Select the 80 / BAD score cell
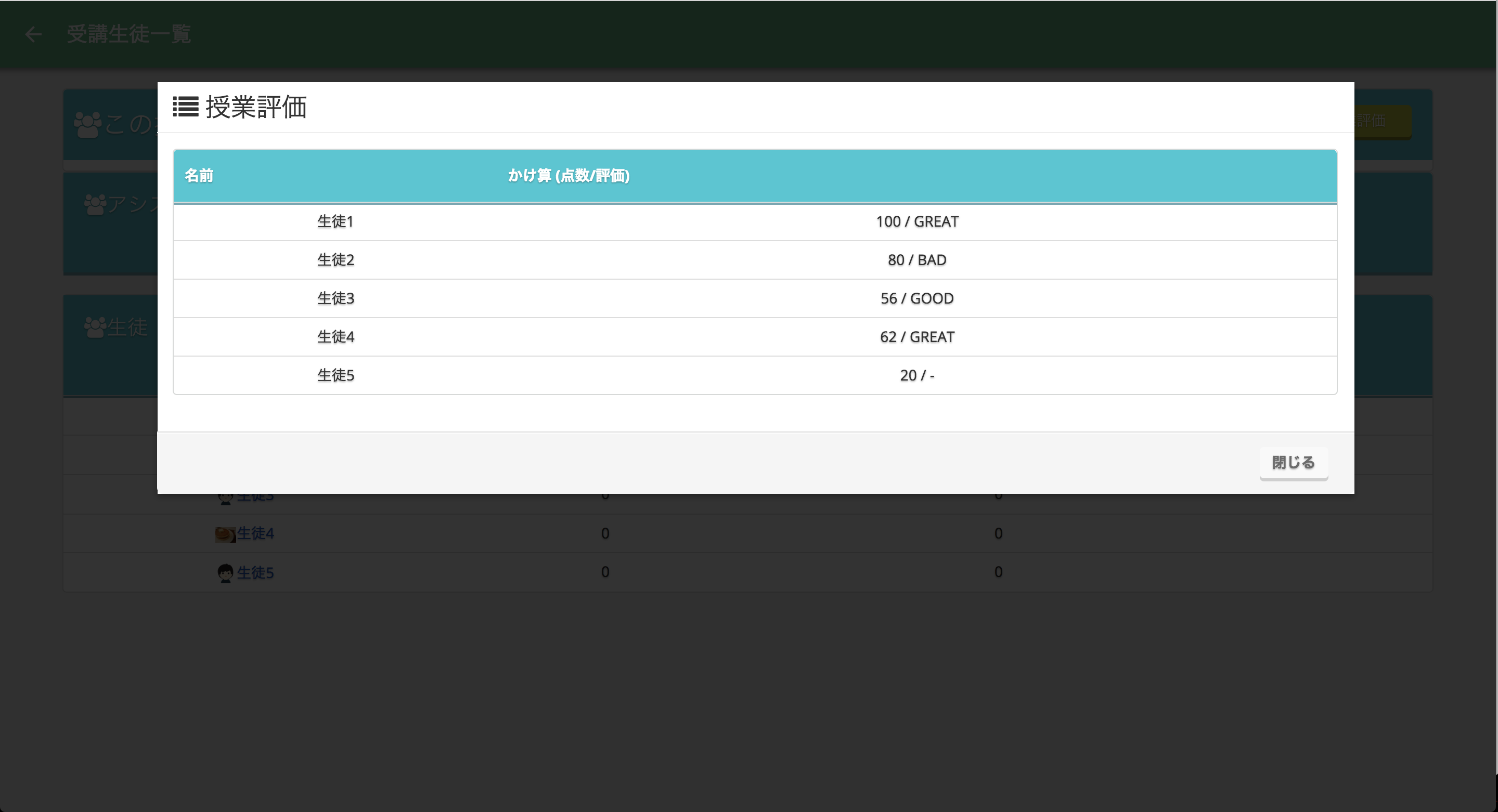This screenshot has height=812, width=1498. tap(917, 260)
